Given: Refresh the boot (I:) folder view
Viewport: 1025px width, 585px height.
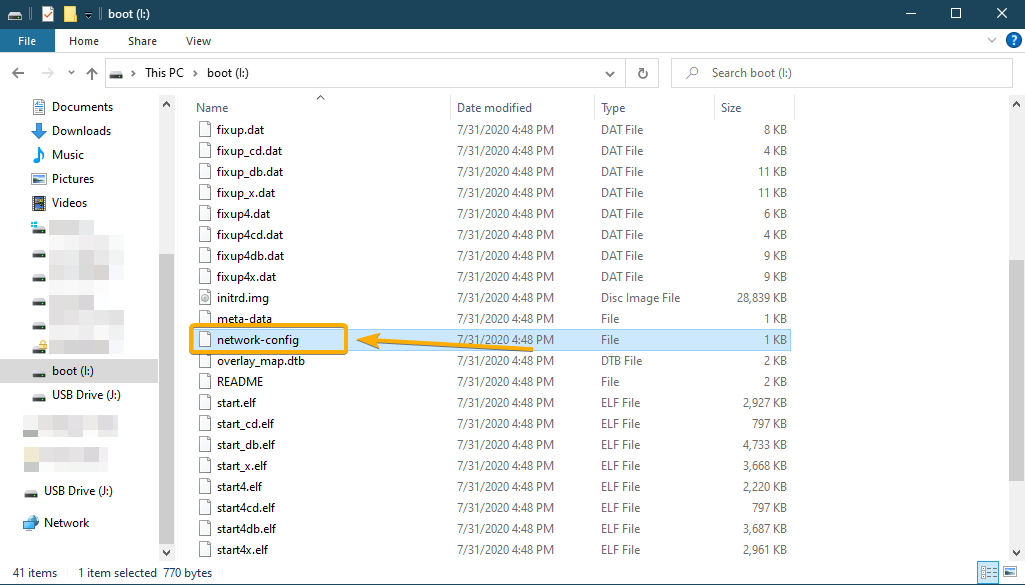Looking at the screenshot, I should tap(643, 73).
